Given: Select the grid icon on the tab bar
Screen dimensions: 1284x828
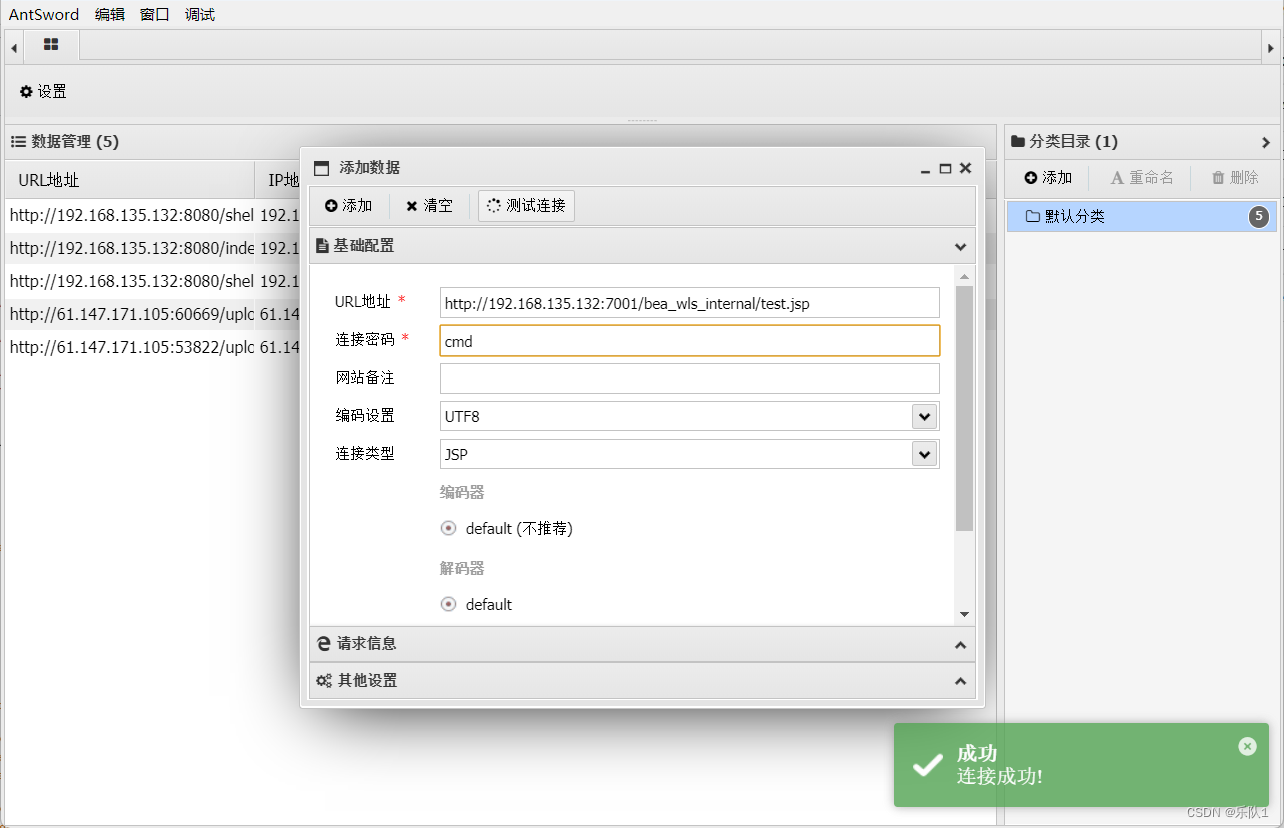Looking at the screenshot, I should pos(51,44).
